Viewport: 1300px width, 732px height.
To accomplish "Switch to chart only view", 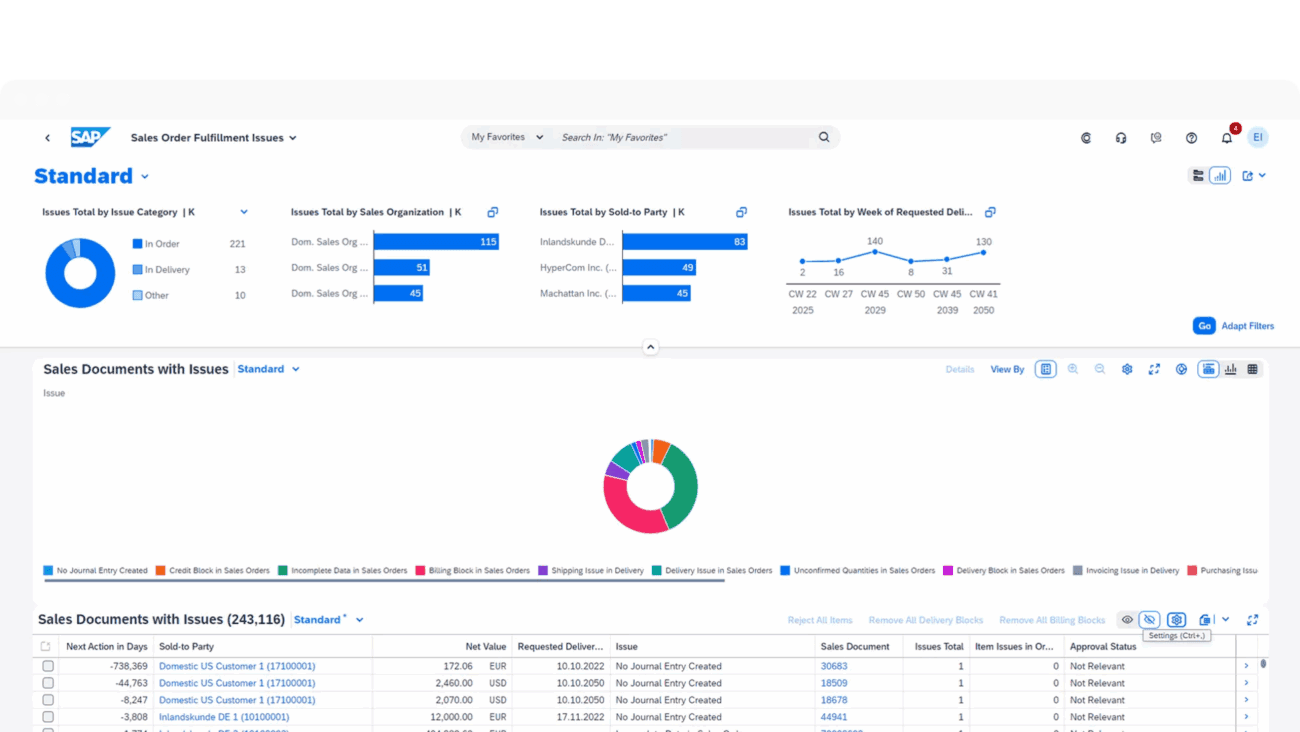I will pyautogui.click(x=1230, y=369).
